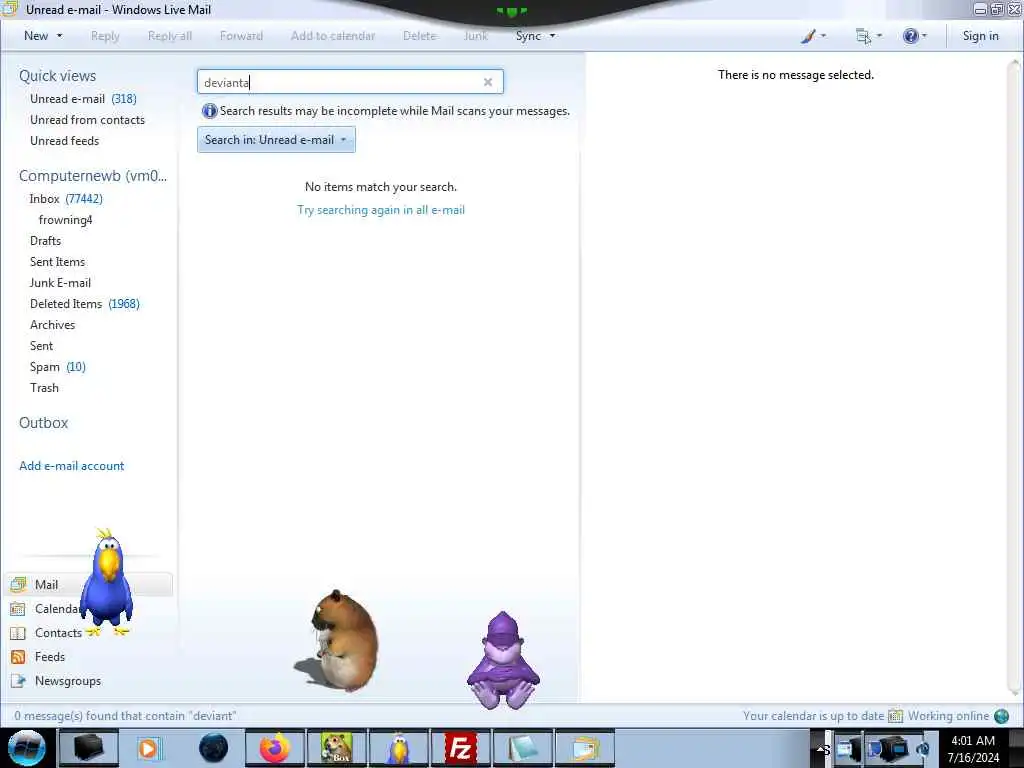Screen dimensions: 1024x768
Task: Open FileZilla from the taskbar
Action: pyautogui.click(x=460, y=748)
